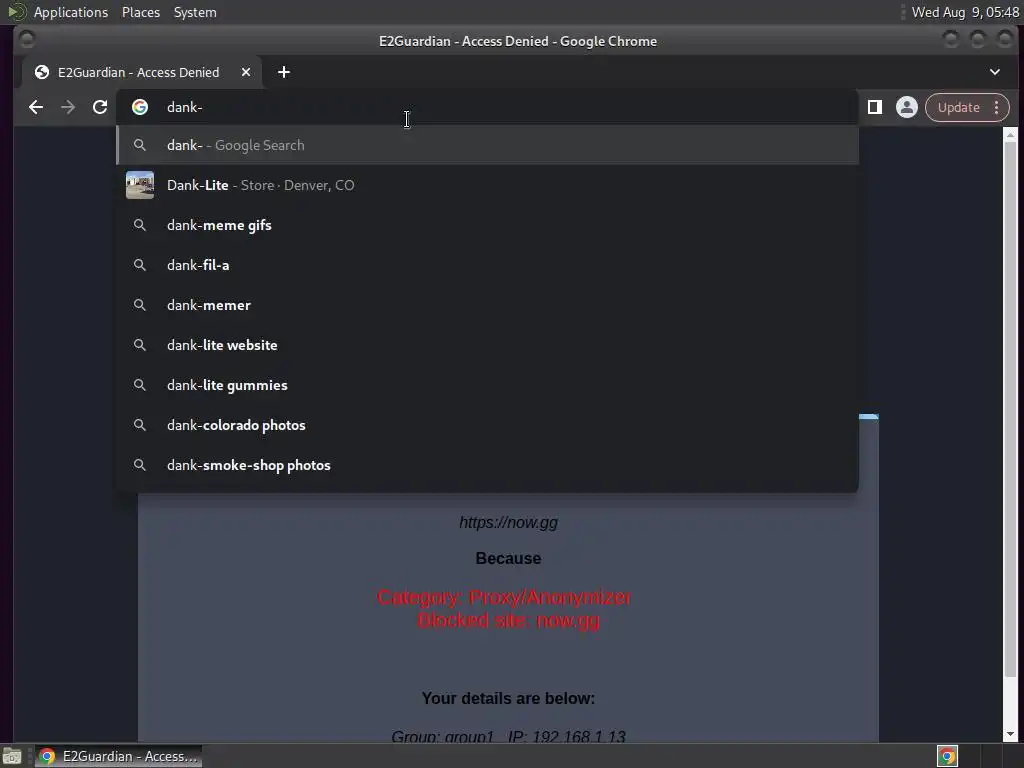Pick the dank-smoke-shop photos suggestion

tap(487, 465)
